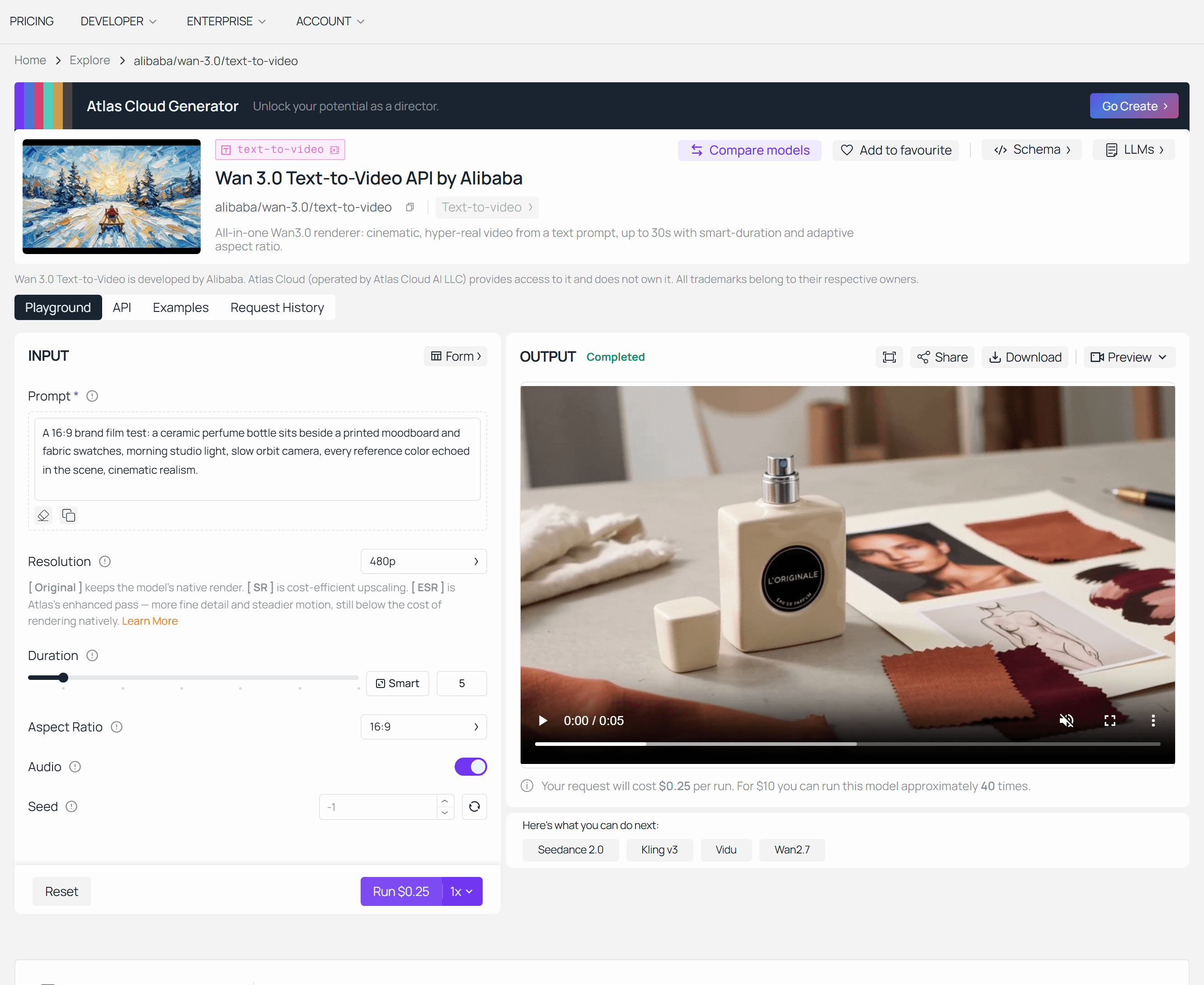Screen dimensions: 1204x985
Task: Increment the Seed value with up arrow
Action: pos(445,801)
